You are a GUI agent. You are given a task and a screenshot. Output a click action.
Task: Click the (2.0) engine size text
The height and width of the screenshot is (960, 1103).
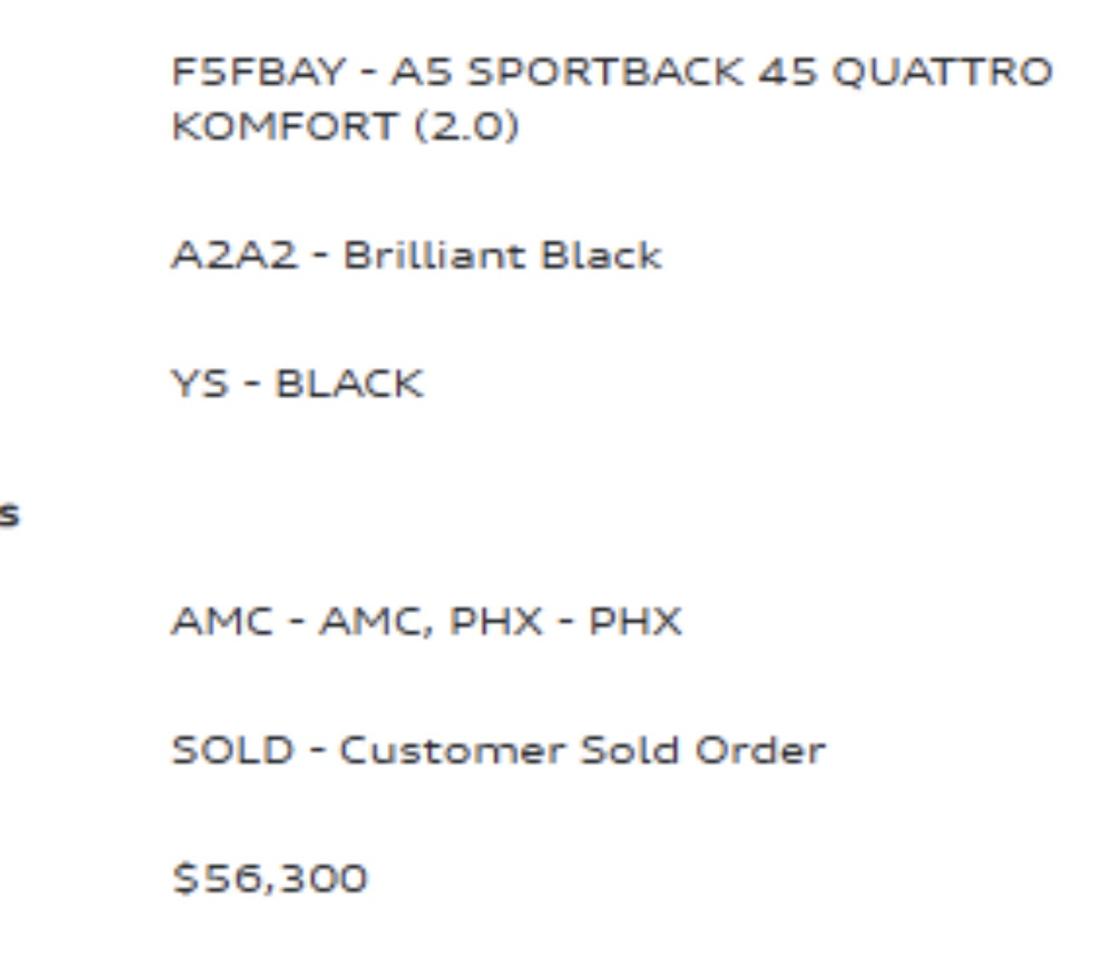[x=467, y=127]
